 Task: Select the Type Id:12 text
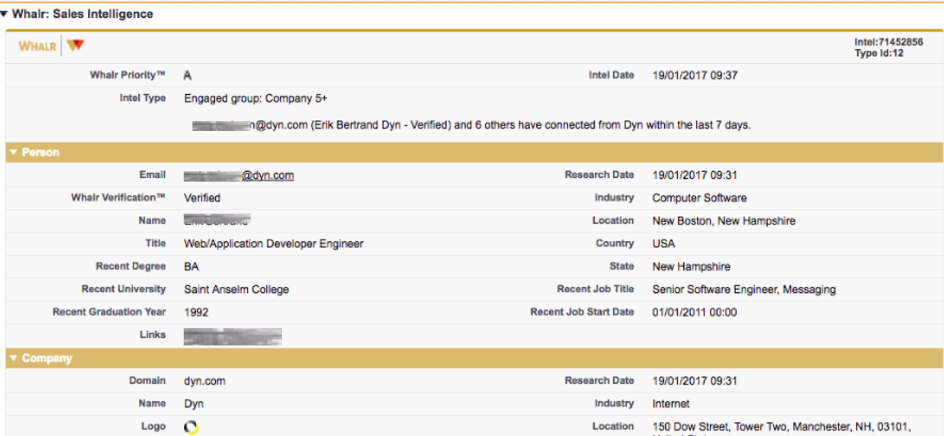pos(879,53)
